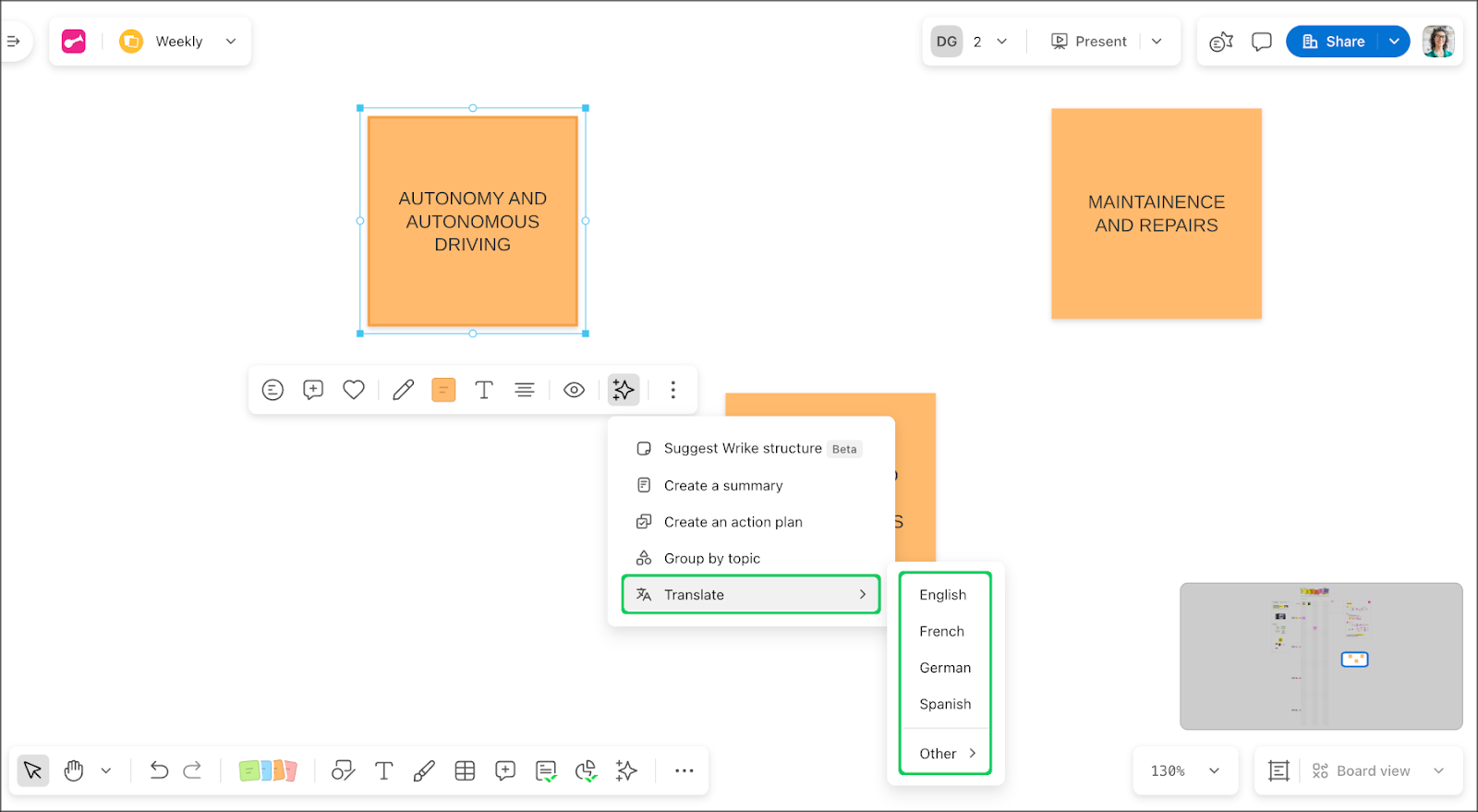
Task: Click the Share button
Action: click(1333, 42)
